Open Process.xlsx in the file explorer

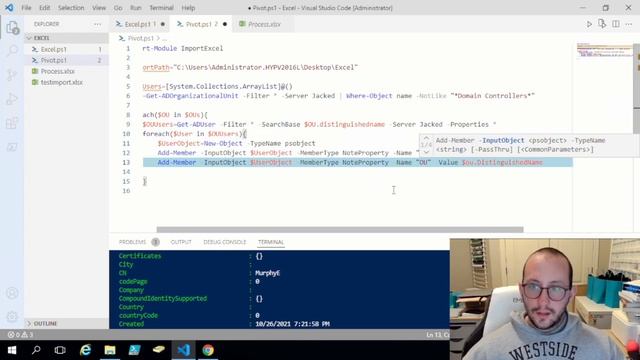58,71
